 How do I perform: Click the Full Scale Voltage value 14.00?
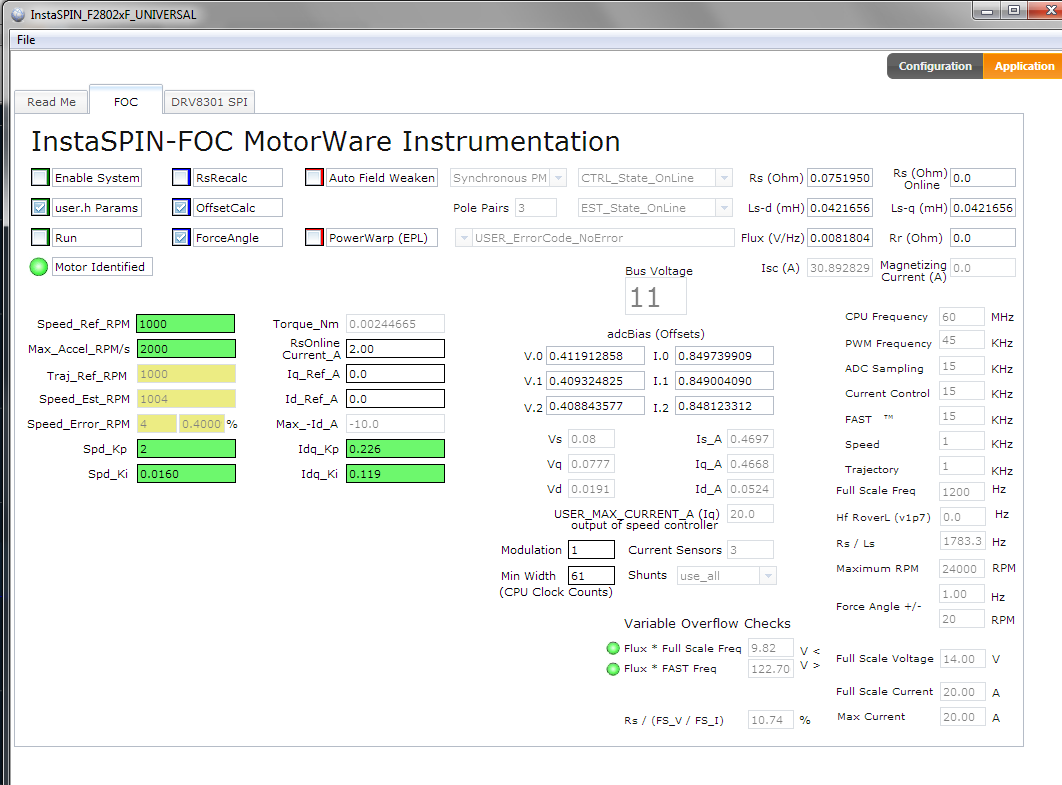coord(962,659)
